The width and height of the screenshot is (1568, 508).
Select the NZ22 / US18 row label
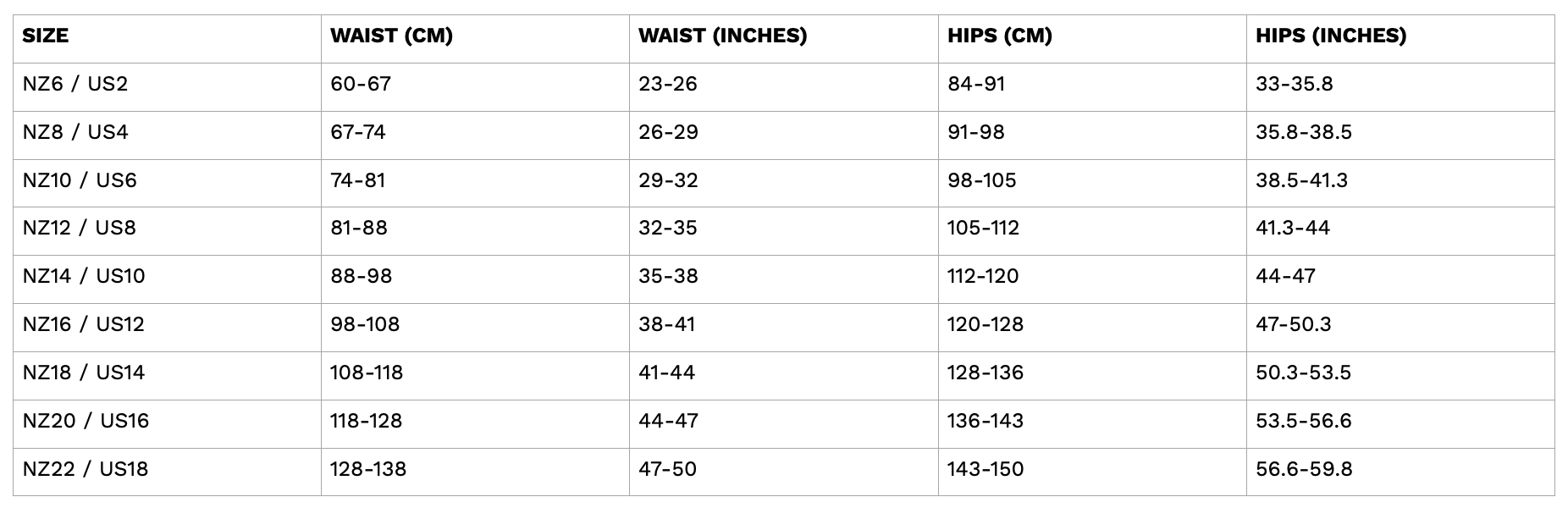(x=86, y=469)
